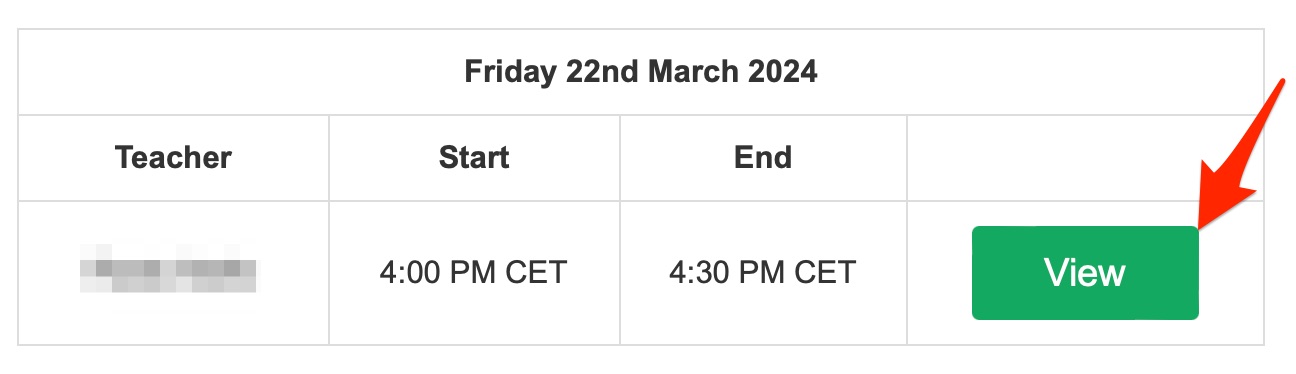
Task: Click CET in the start time cell
Action: click(x=537, y=272)
